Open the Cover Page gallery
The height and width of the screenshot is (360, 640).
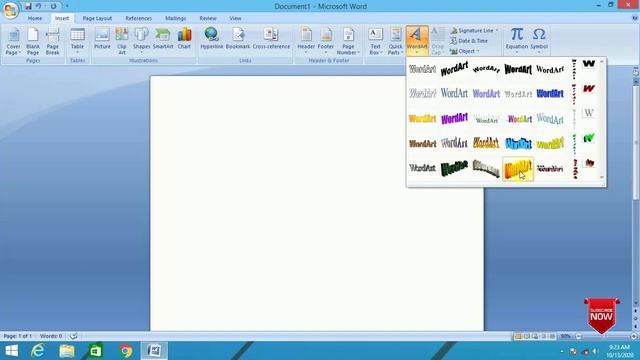point(13,41)
